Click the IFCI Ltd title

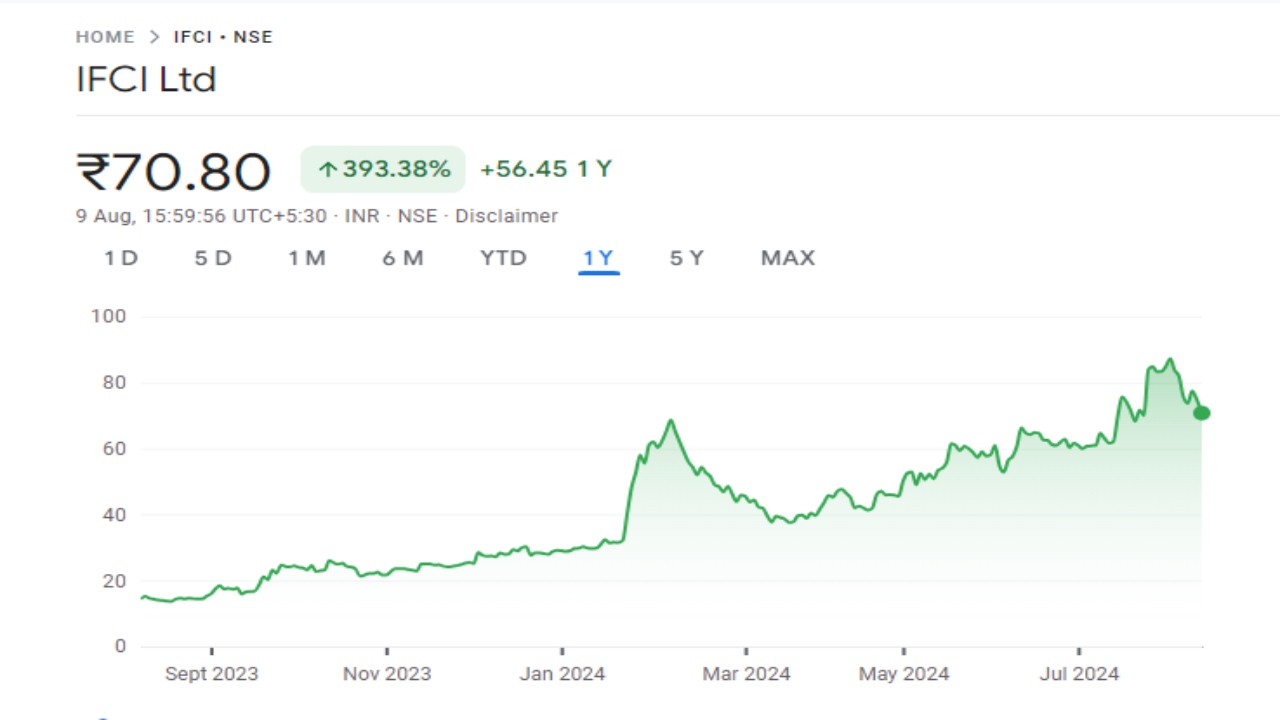(x=146, y=80)
